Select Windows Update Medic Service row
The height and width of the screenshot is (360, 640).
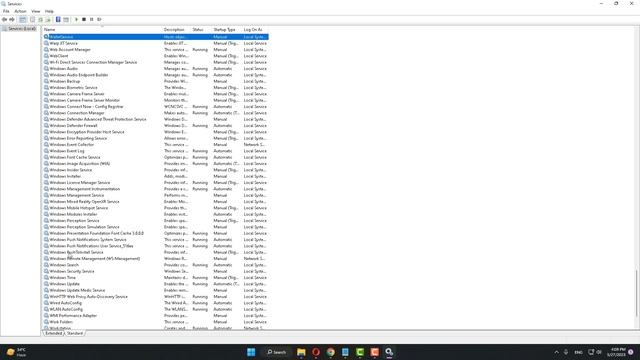point(156,290)
